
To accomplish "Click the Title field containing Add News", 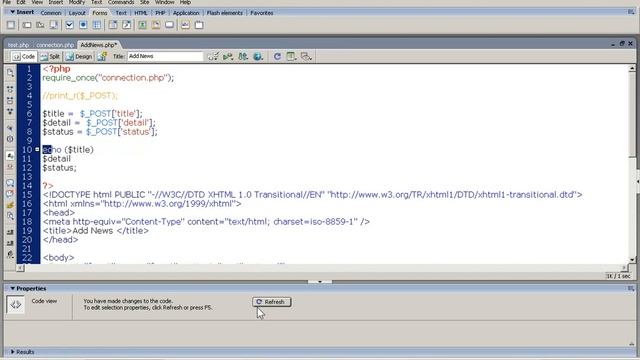I will pos(165,56).
